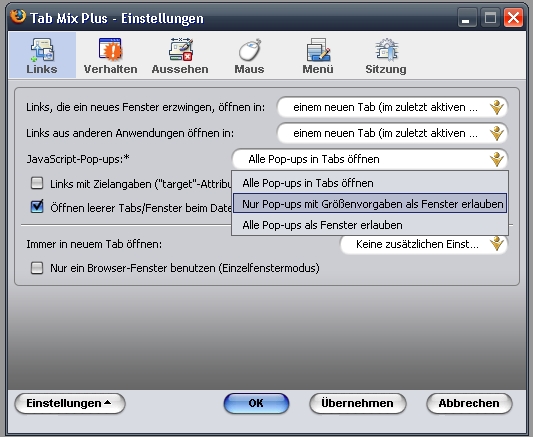Select Nur Pop-ups mit Größenvorgaben als Fenster erlauben
This screenshot has width=533, height=437.
point(370,204)
